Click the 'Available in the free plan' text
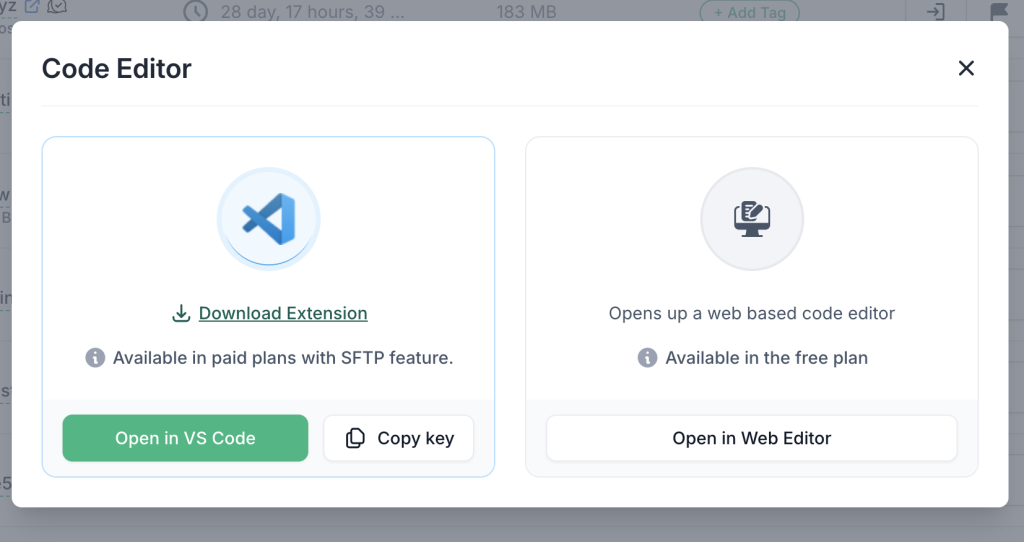The height and width of the screenshot is (542, 1024). click(767, 358)
